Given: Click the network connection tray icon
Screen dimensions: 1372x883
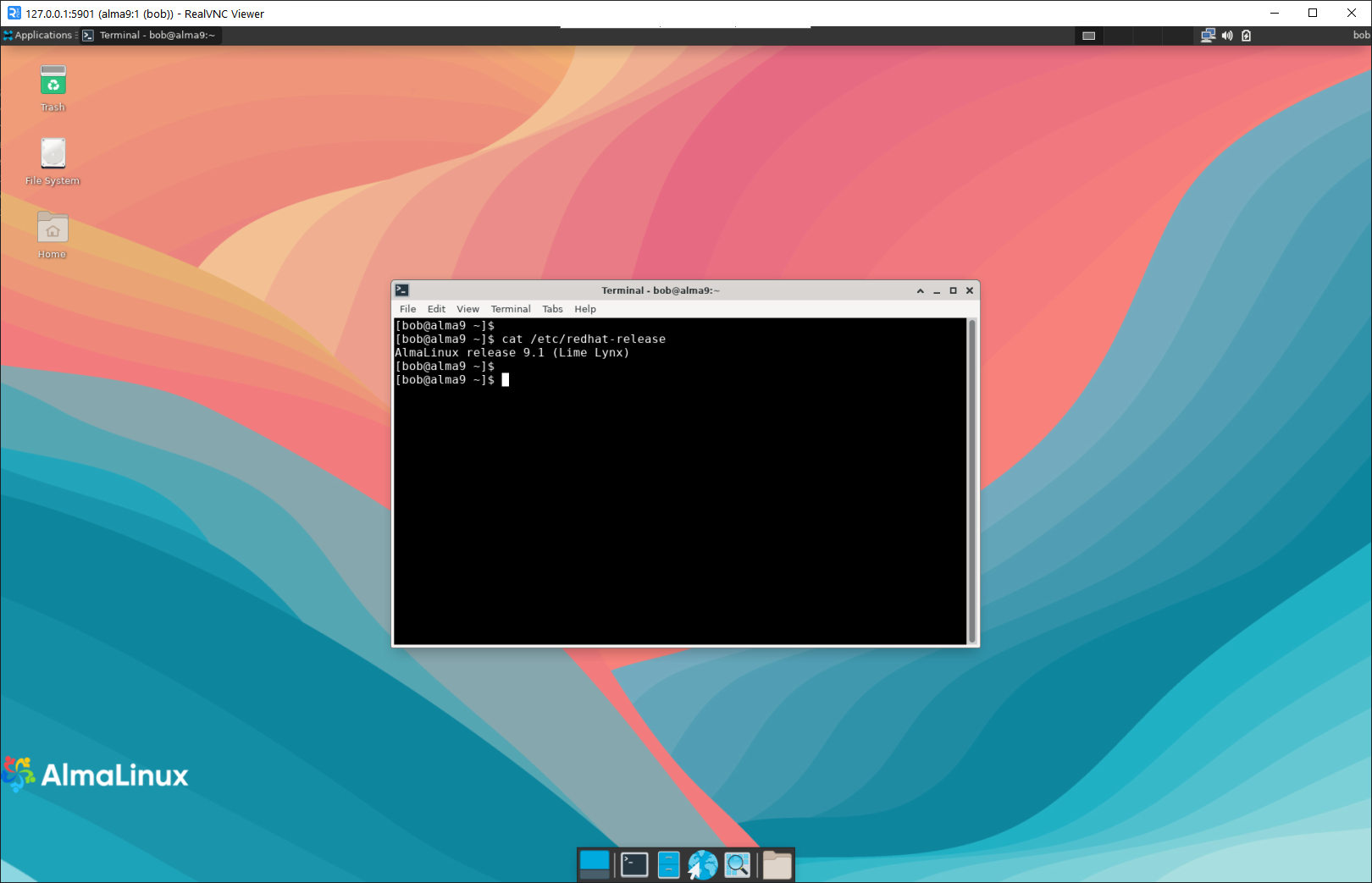Looking at the screenshot, I should pos(1209,36).
